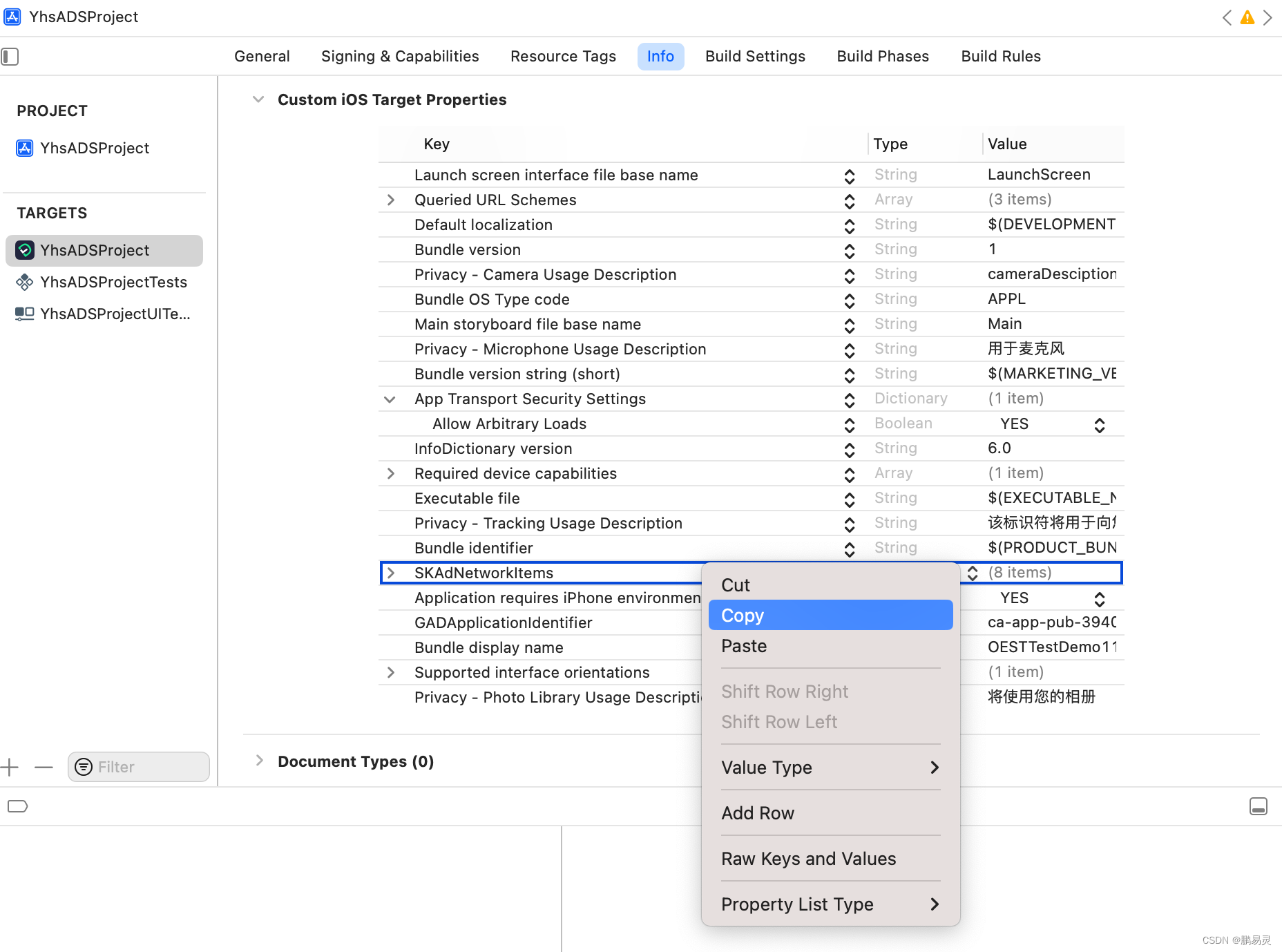Expand SKAdNetworkItems row
Viewport: 1282px width, 952px height.
pyautogui.click(x=391, y=573)
